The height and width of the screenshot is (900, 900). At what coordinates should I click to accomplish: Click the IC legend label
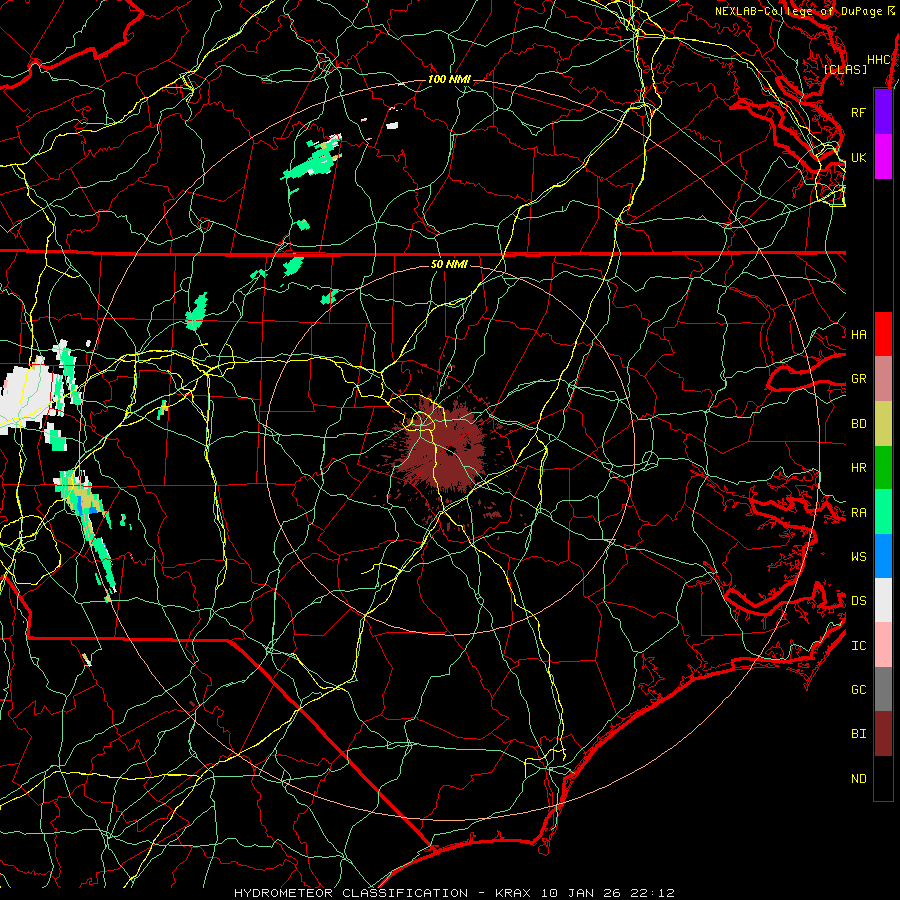[859, 646]
